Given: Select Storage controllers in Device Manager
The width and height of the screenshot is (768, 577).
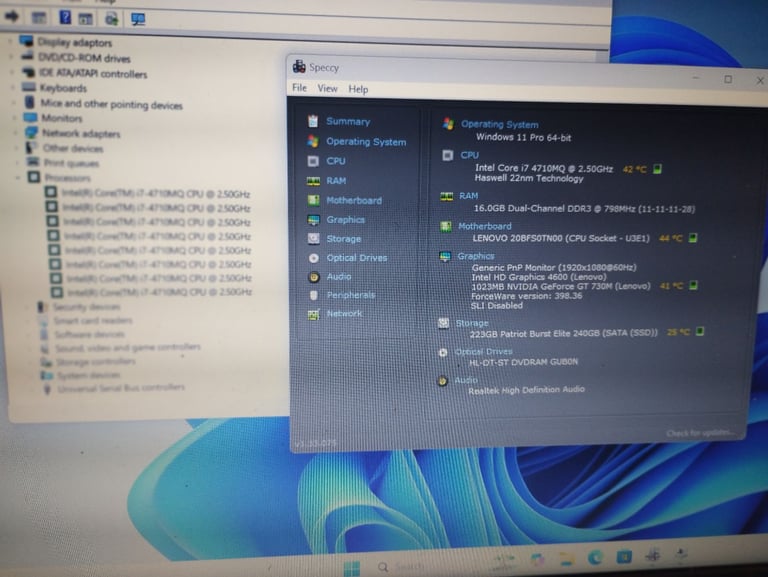Looking at the screenshot, I should point(96,362).
